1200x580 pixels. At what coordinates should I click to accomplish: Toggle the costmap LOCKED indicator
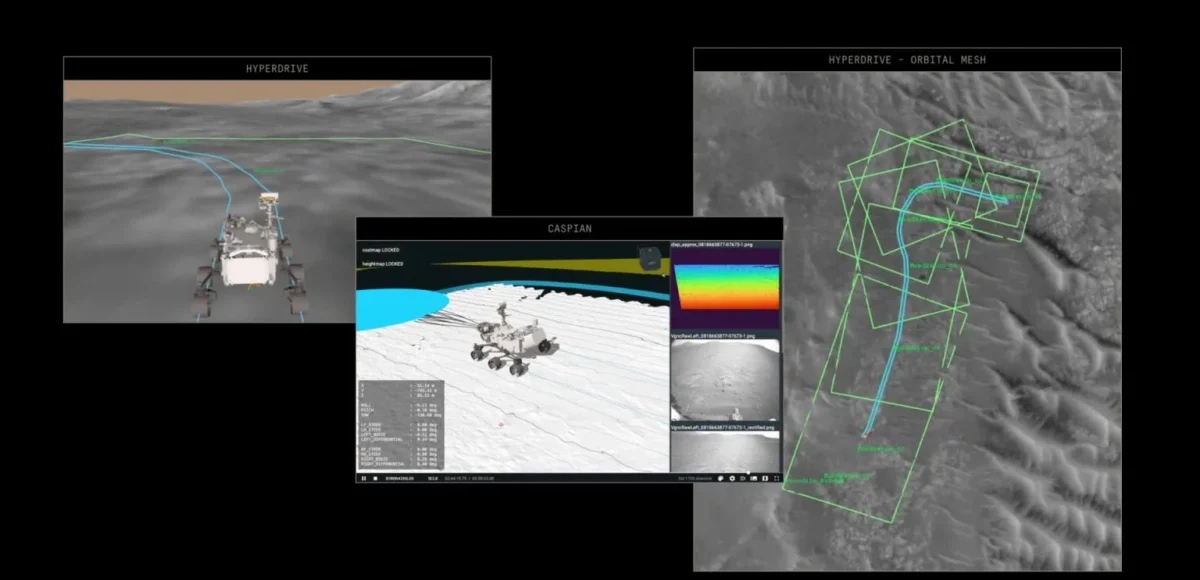click(382, 249)
